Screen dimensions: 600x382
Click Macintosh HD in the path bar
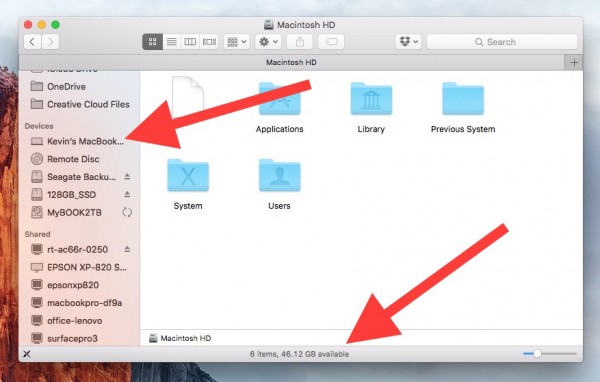180,338
